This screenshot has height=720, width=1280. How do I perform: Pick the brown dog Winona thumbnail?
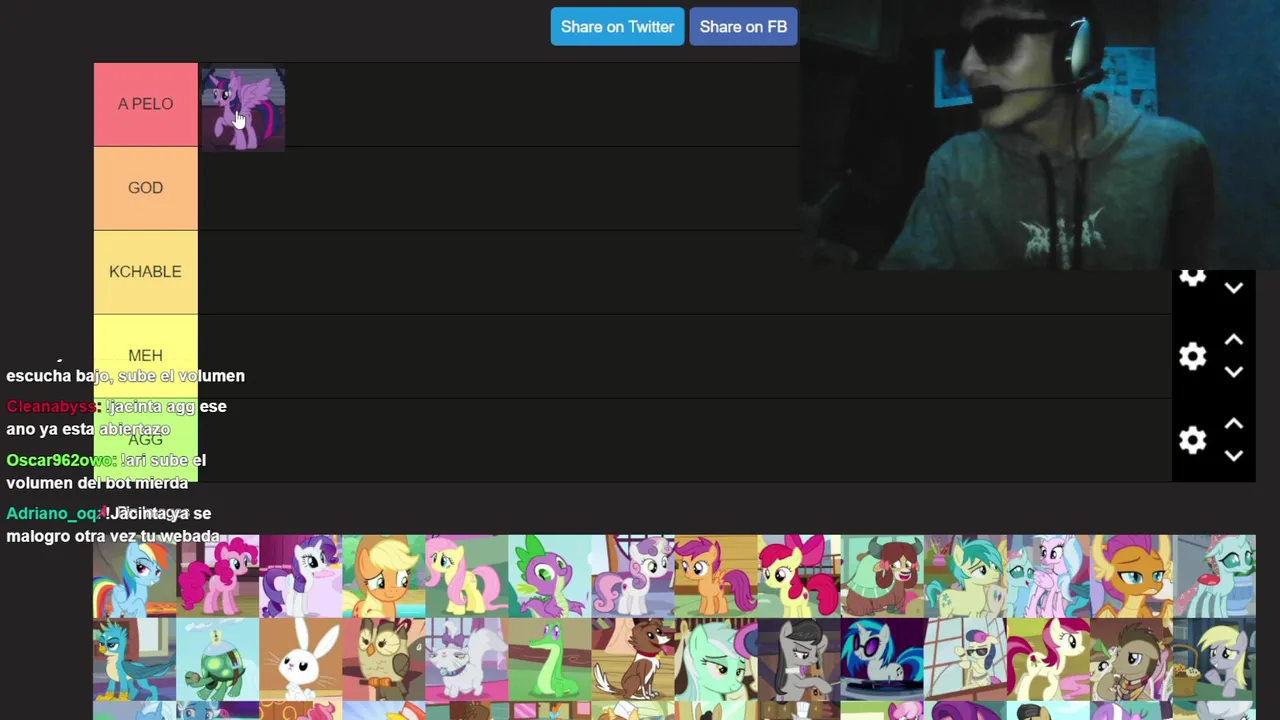coord(632,659)
